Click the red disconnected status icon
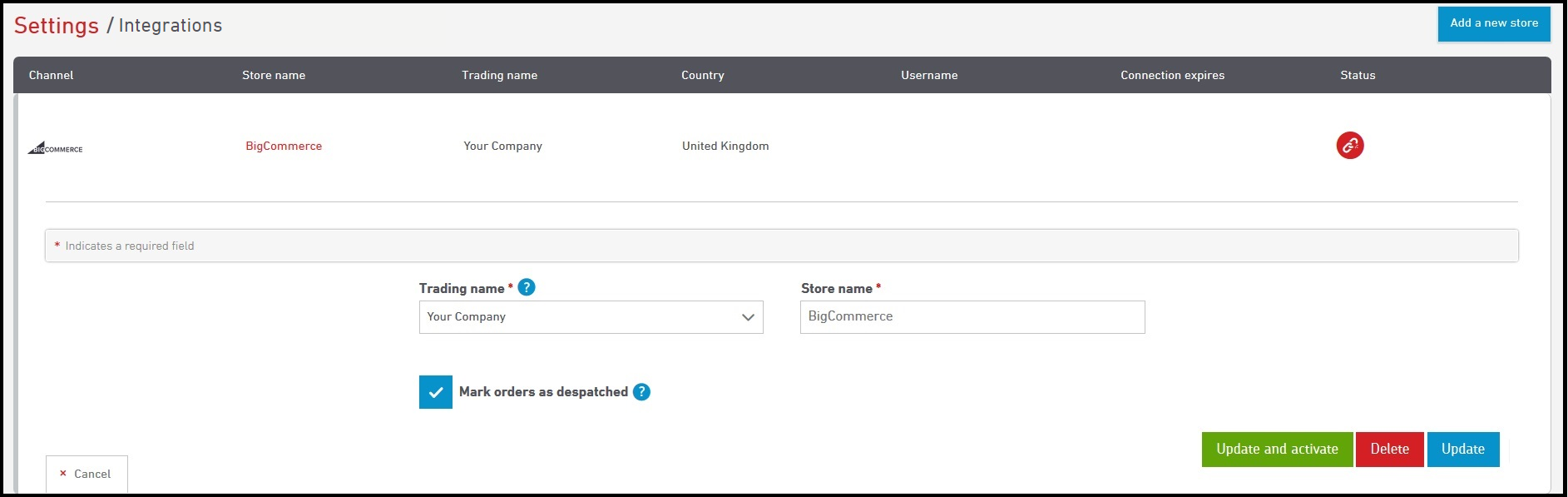The image size is (1568, 497). tap(1349, 146)
